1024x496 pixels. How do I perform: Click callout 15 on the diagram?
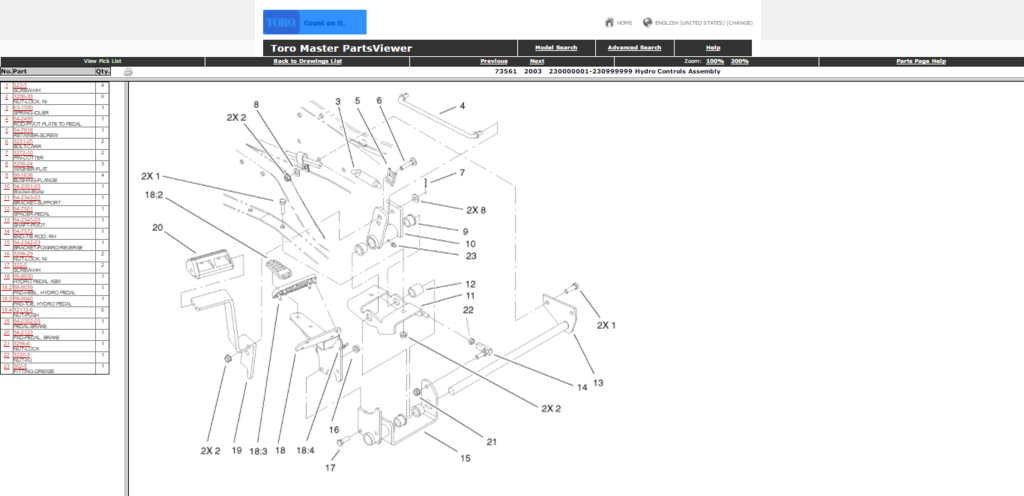(465, 458)
